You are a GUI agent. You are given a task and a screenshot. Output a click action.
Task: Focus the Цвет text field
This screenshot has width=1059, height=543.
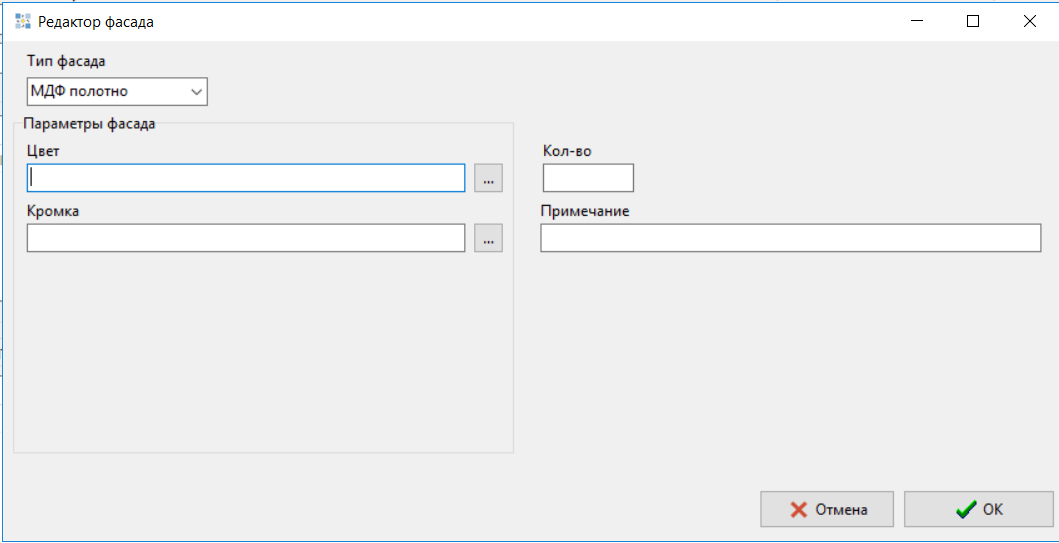tap(246, 178)
